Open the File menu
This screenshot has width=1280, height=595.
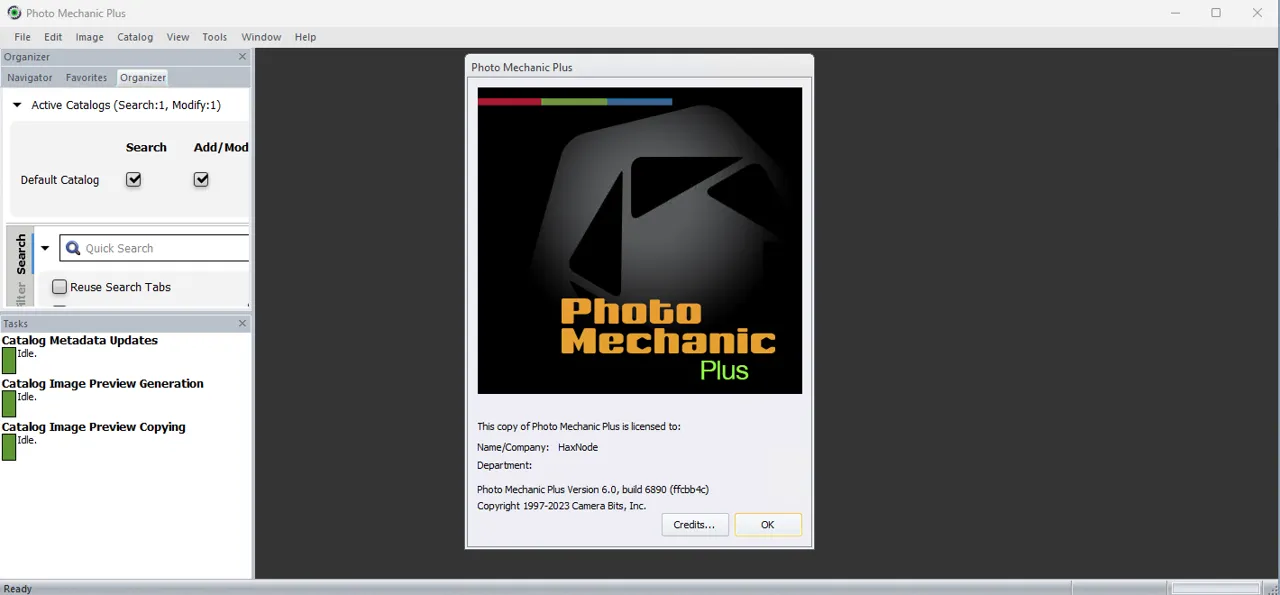click(23, 37)
